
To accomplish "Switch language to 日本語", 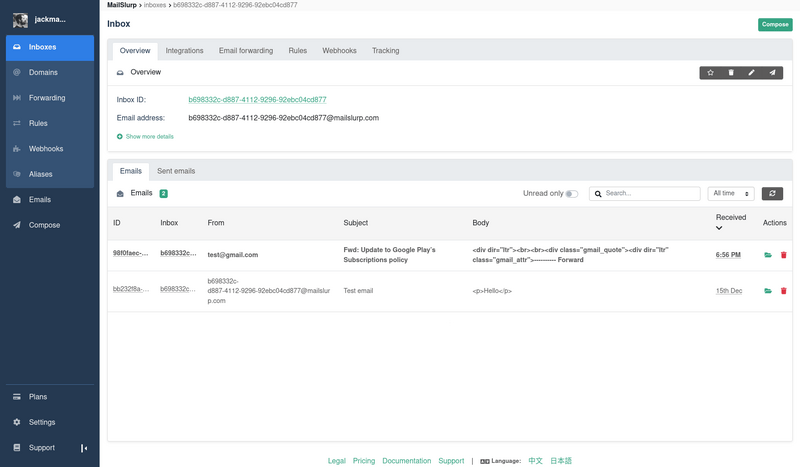I will coord(561,460).
